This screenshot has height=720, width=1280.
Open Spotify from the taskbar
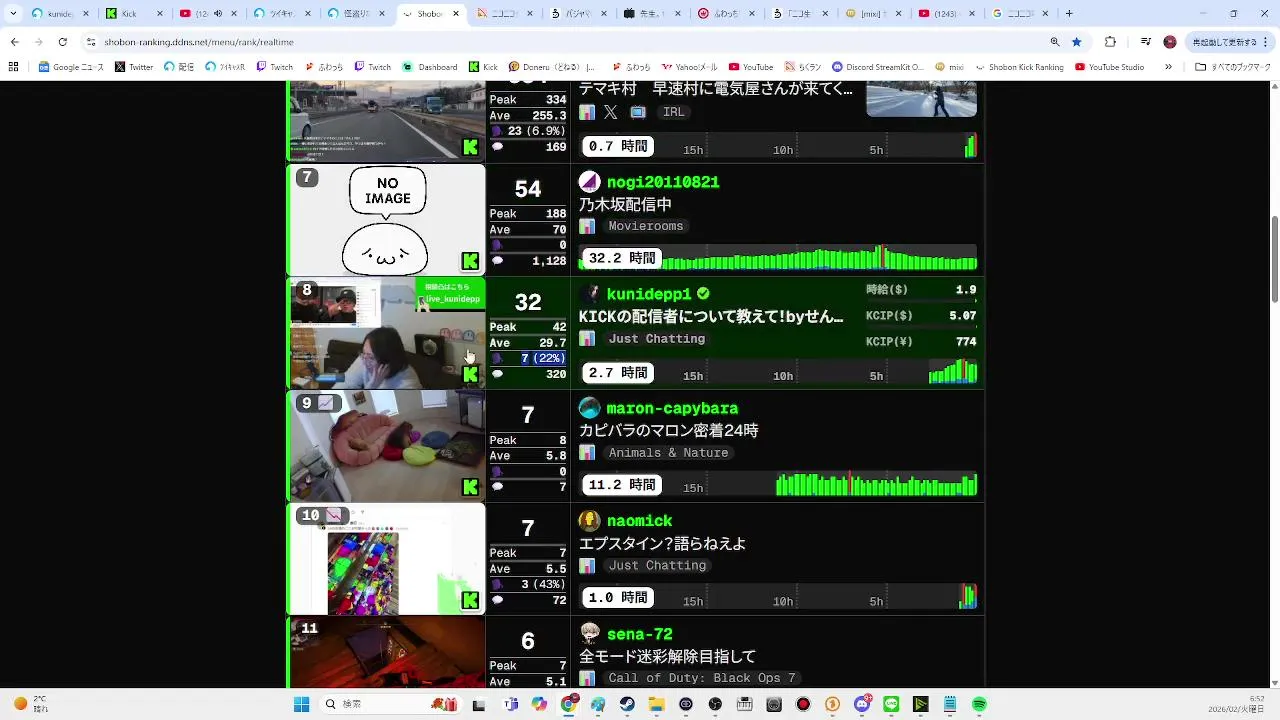point(979,704)
